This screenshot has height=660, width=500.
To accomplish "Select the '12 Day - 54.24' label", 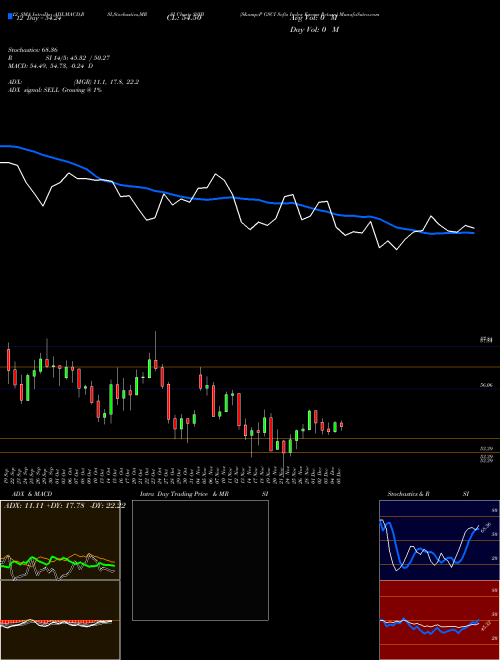I will coord(38,19).
